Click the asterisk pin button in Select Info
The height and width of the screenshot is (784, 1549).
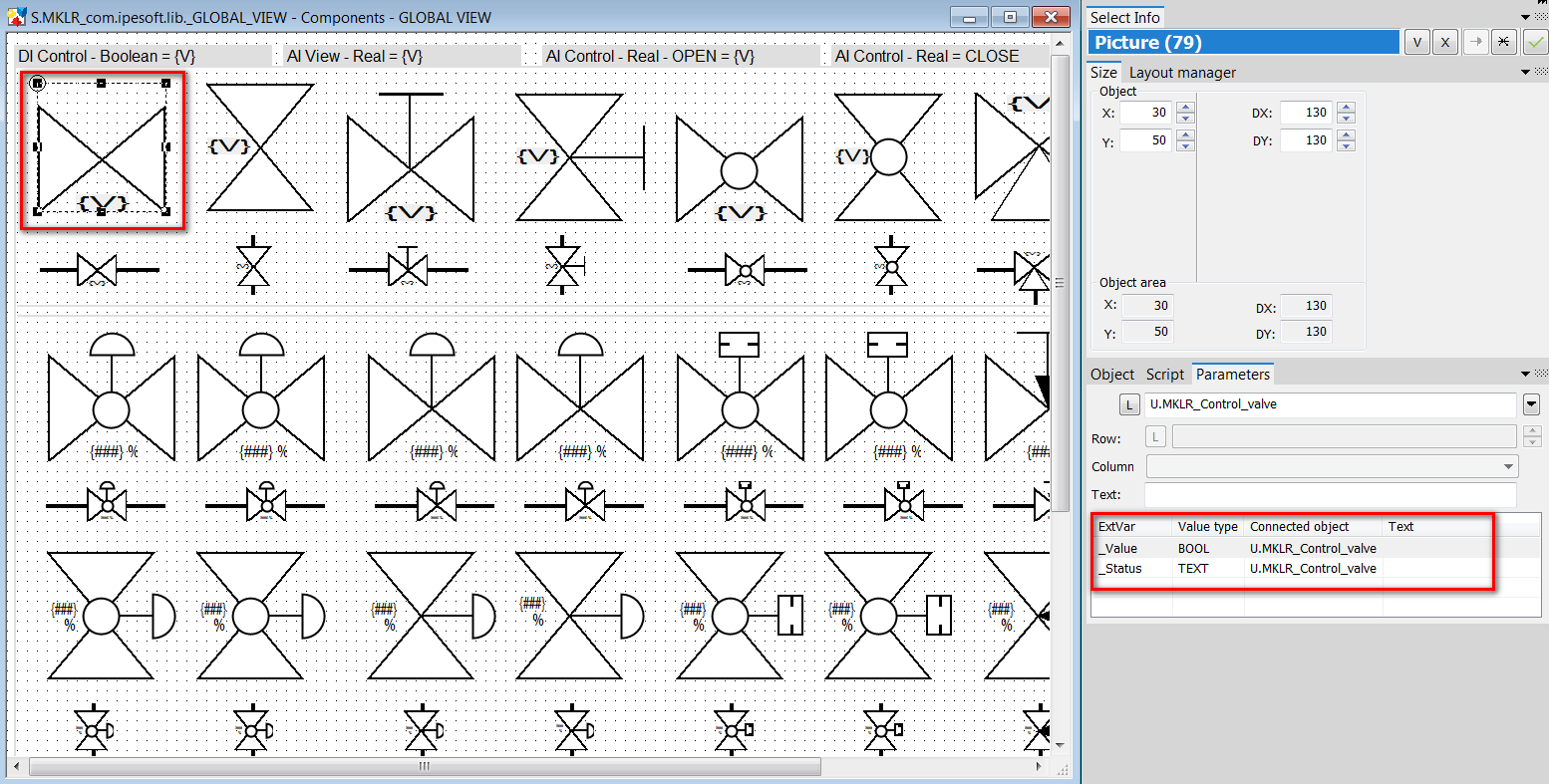pos(1502,42)
